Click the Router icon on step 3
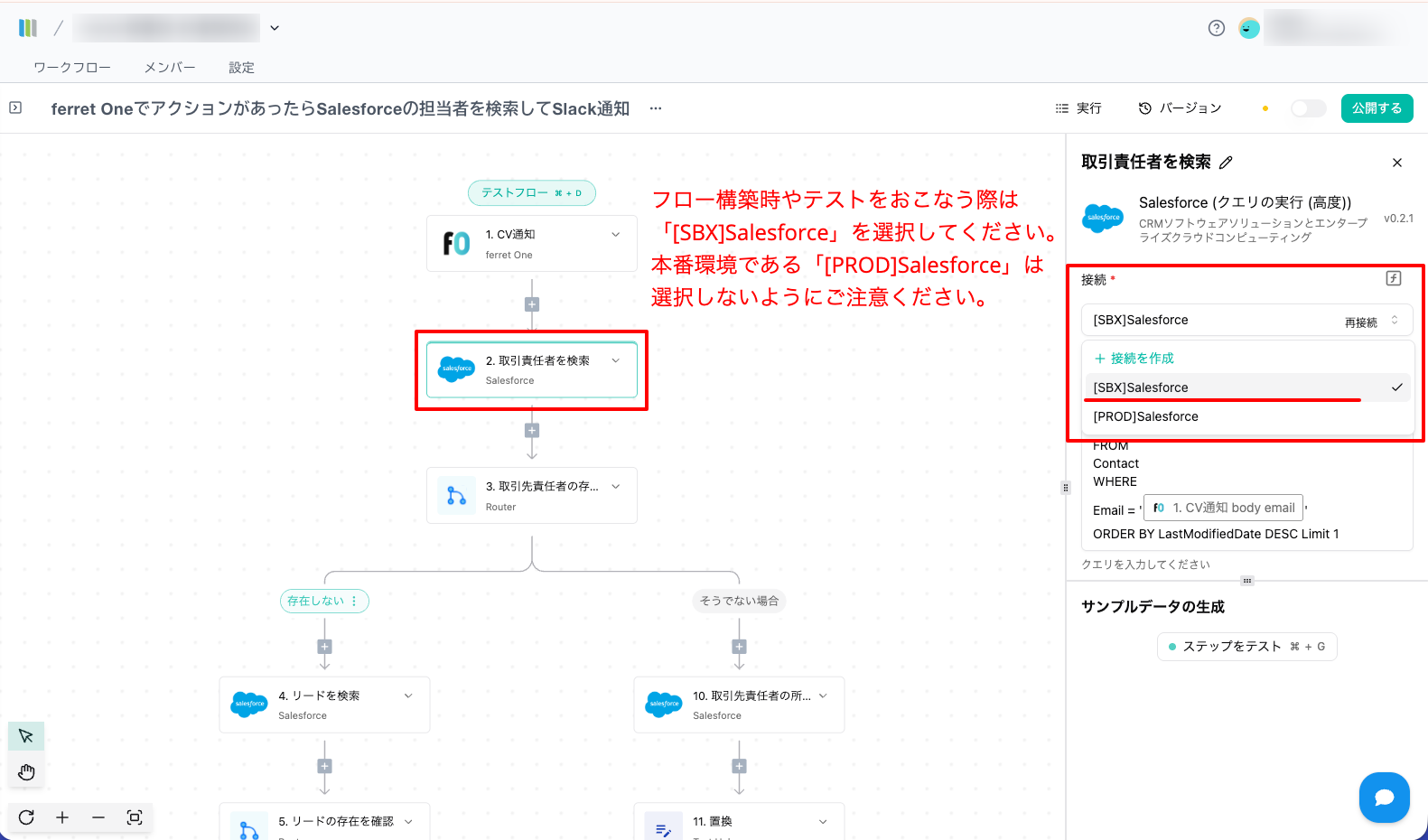The image size is (1428, 840). pyautogui.click(x=456, y=496)
